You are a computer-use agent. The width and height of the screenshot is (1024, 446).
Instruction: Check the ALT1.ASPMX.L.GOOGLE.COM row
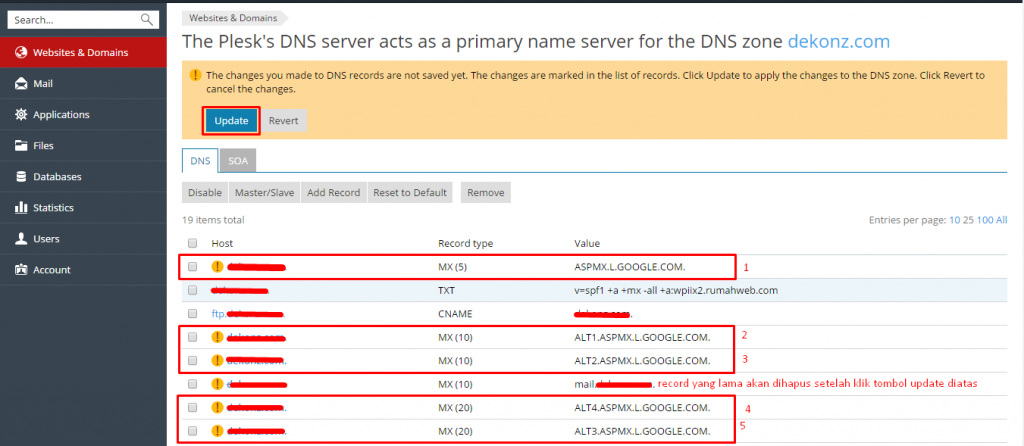pos(192,337)
